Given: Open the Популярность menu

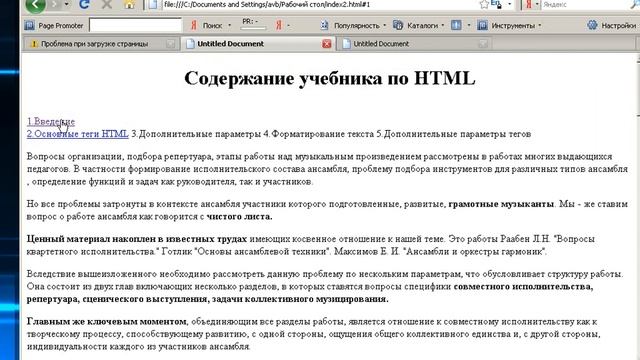Looking at the screenshot, I should pos(353,25).
